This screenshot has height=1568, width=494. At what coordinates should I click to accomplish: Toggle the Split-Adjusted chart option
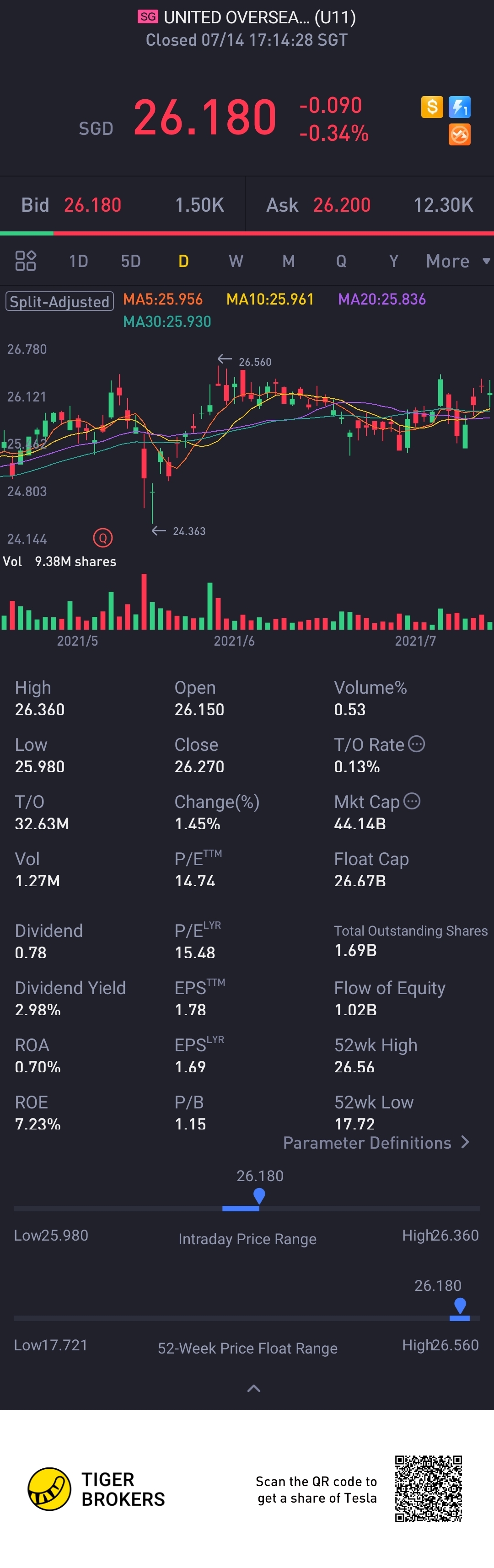click(60, 301)
